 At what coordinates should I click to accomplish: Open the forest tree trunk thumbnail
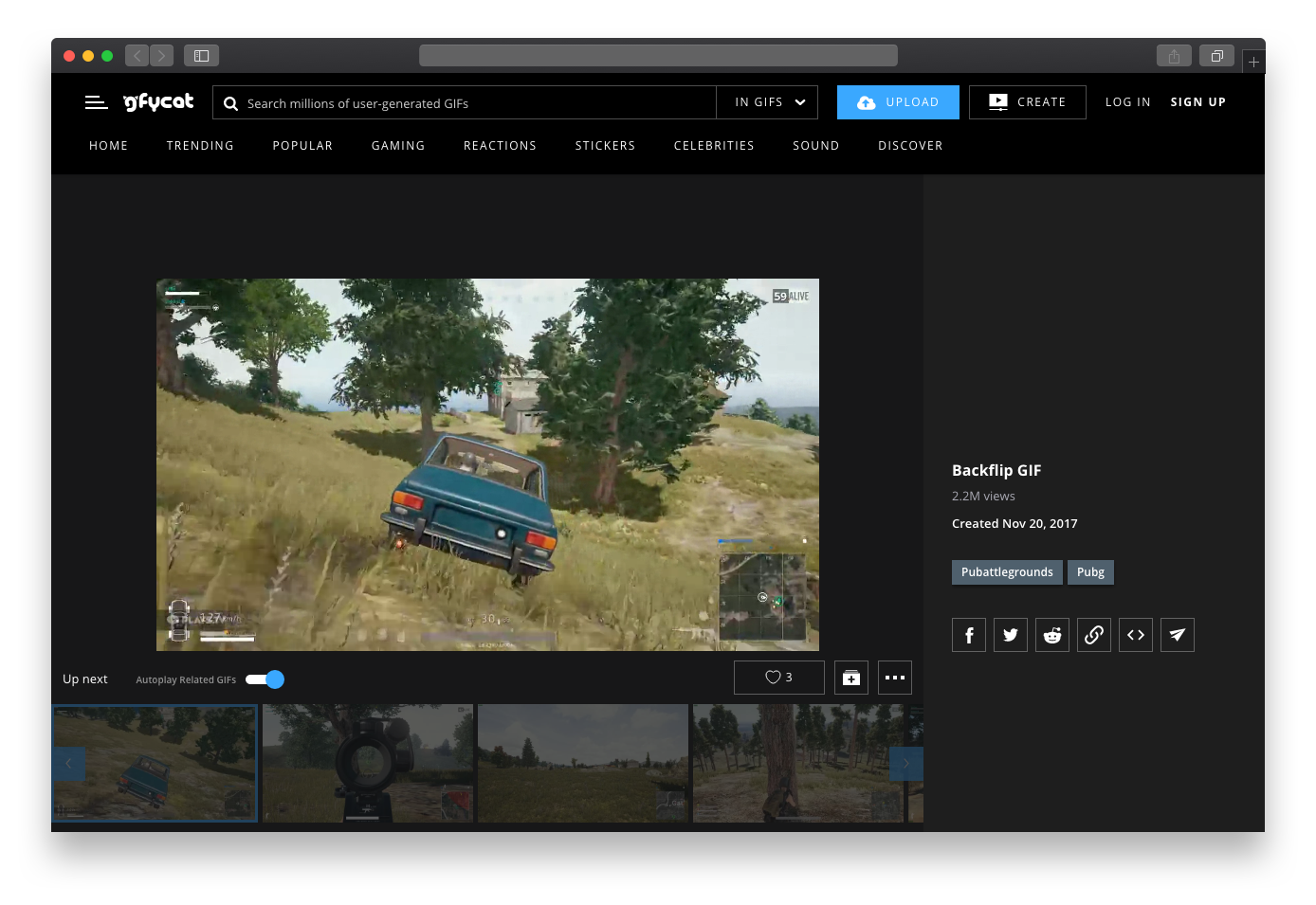798,763
